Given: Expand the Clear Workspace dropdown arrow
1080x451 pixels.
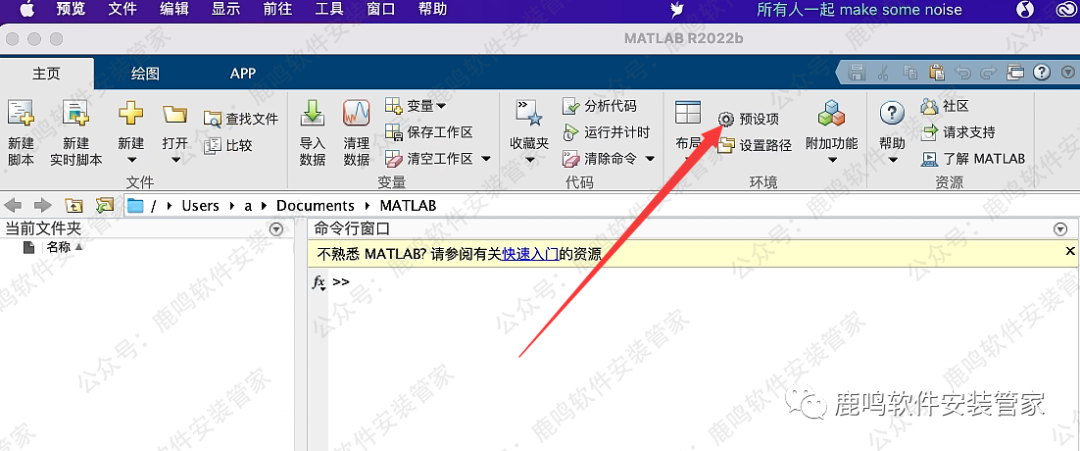Looking at the screenshot, I should (486, 159).
